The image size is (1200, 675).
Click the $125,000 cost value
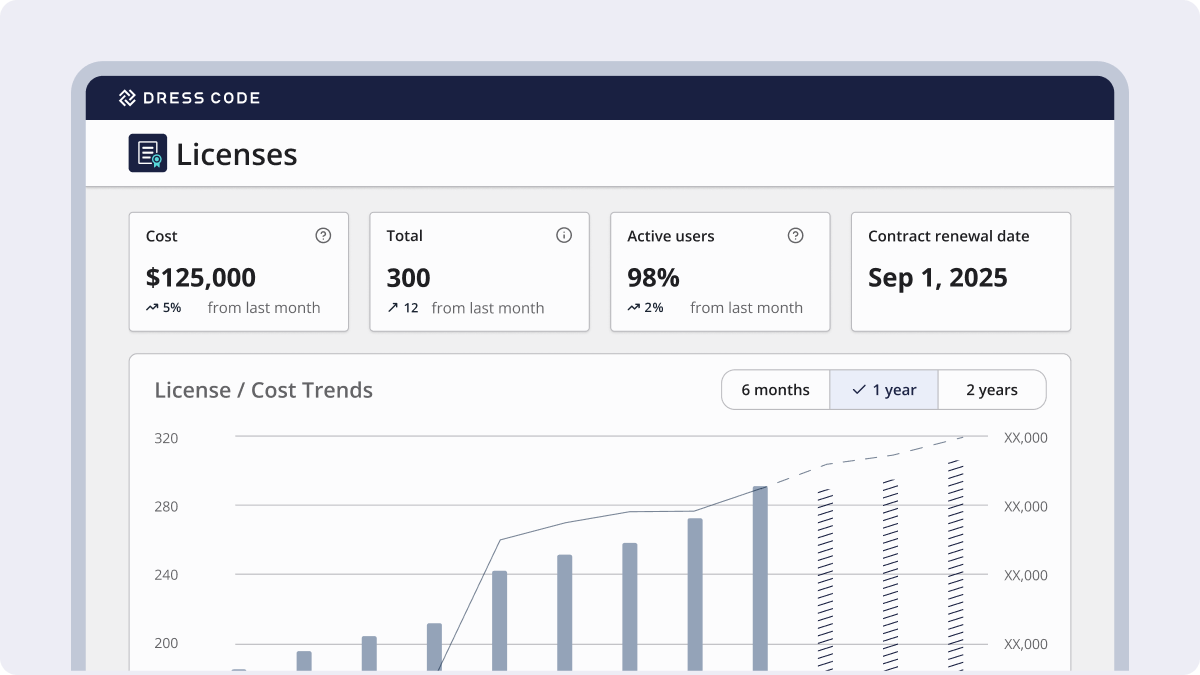201,277
